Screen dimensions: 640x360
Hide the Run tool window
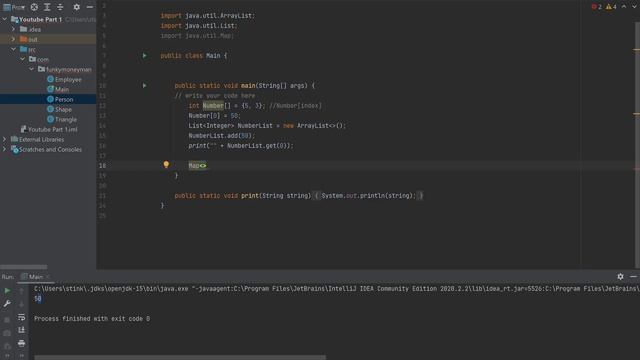pos(633,276)
